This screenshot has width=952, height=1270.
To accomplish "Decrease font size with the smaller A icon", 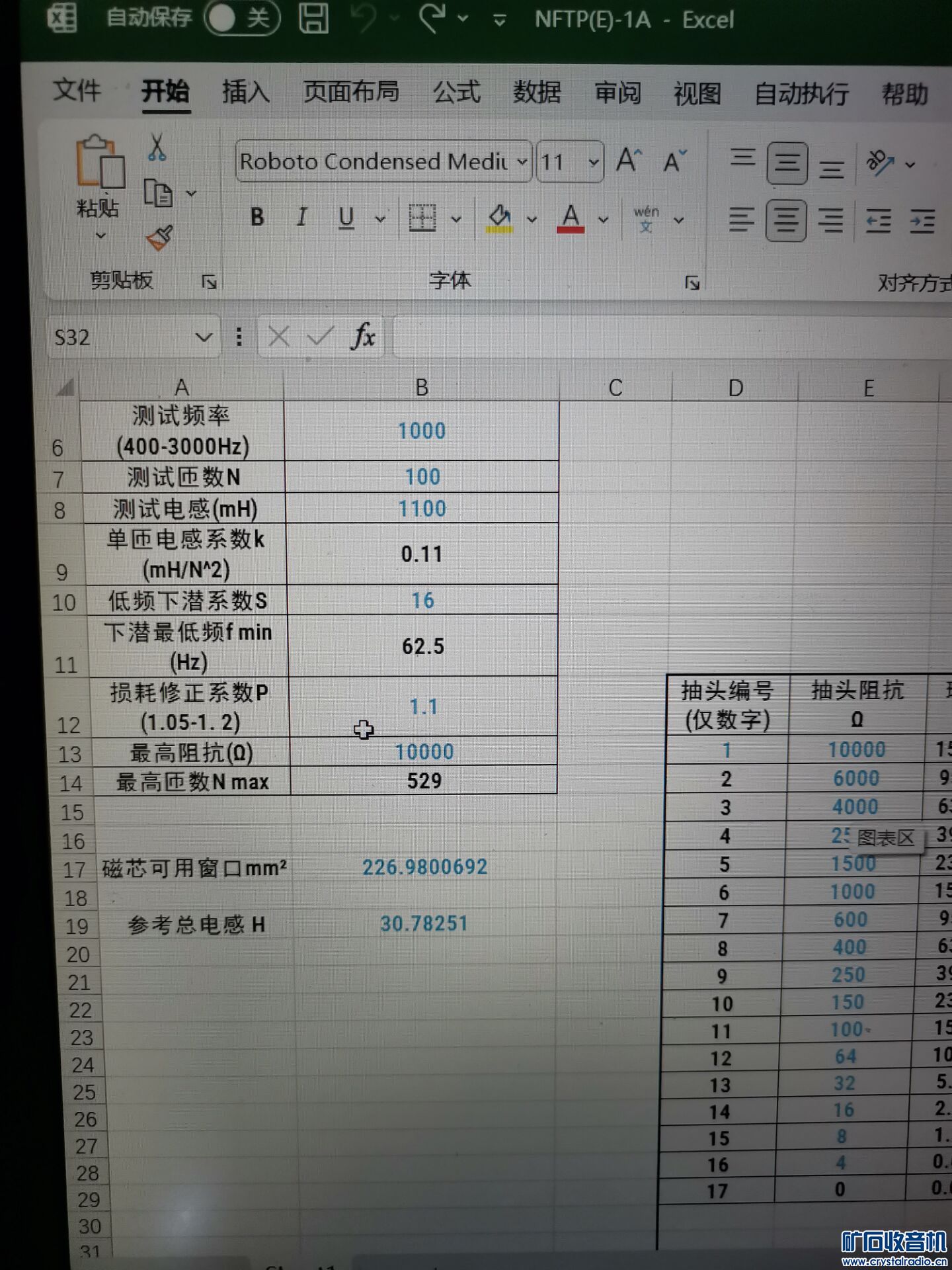I will (674, 161).
